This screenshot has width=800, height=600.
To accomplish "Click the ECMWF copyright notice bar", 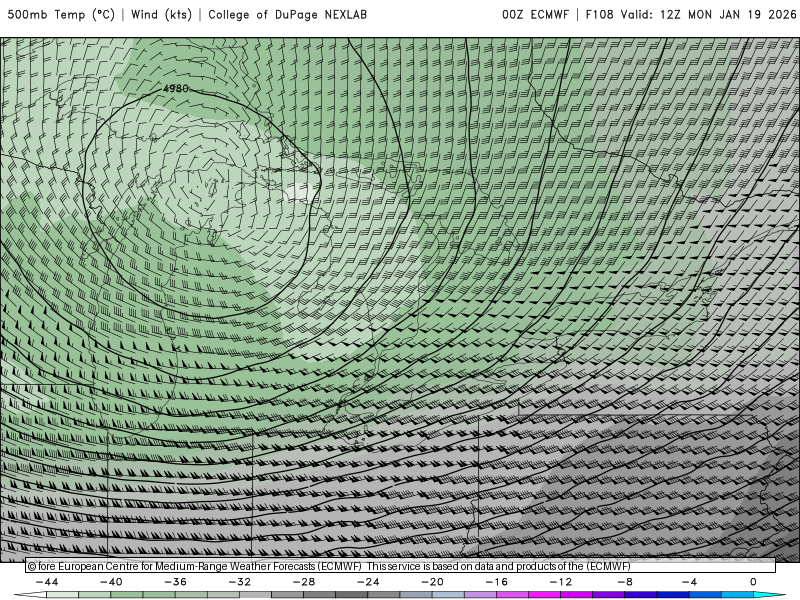I will [401, 566].
